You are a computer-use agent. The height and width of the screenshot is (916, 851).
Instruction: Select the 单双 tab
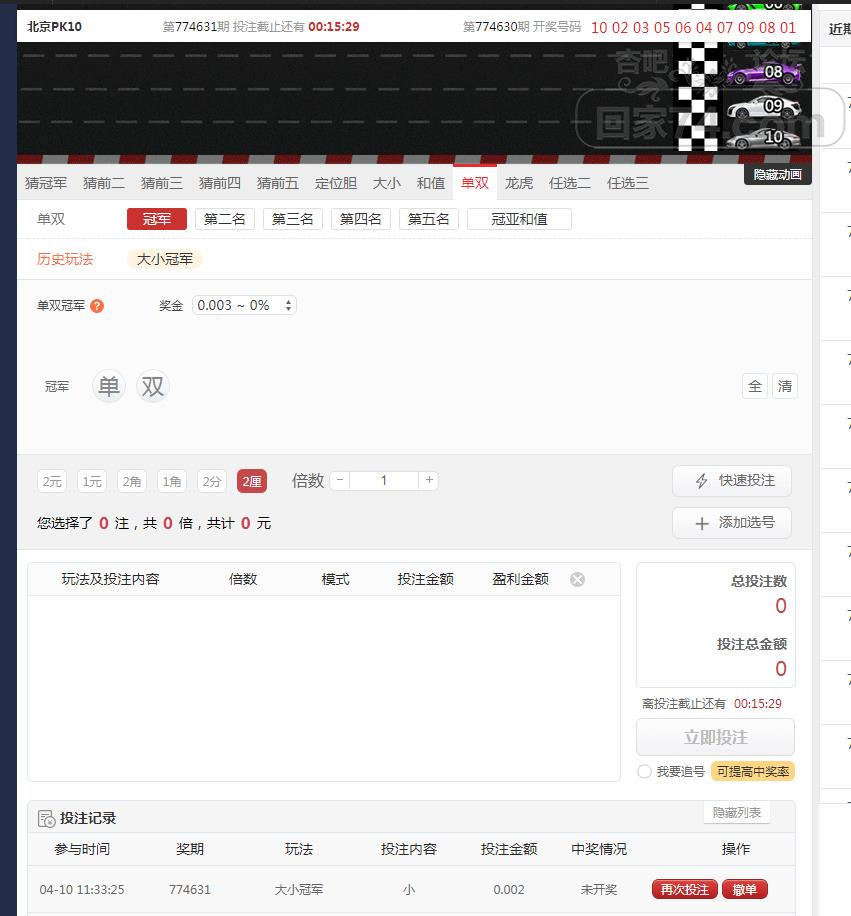point(475,183)
